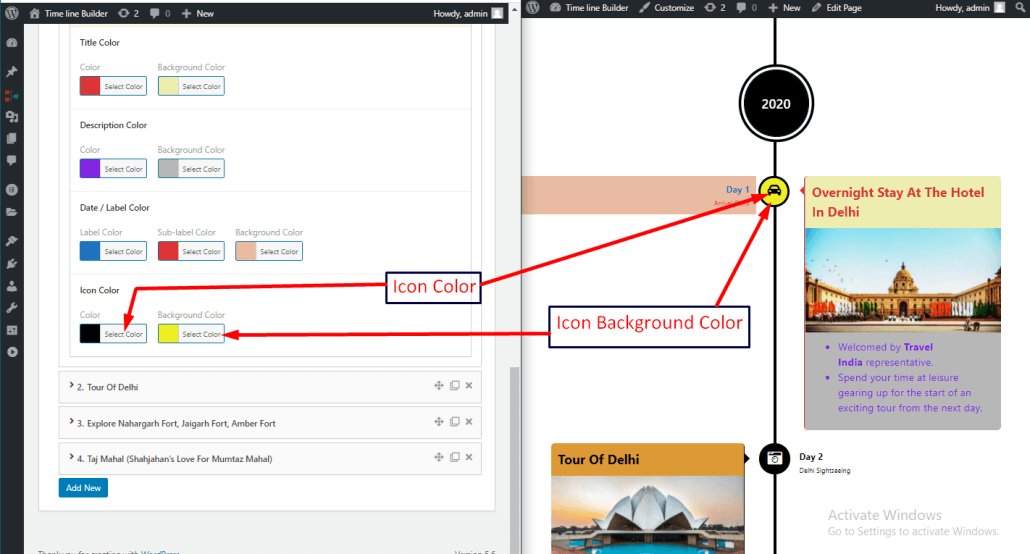The width and height of the screenshot is (1030, 554).
Task: Open the Tools wrench icon in sidebar
Action: pyautogui.click(x=11, y=307)
